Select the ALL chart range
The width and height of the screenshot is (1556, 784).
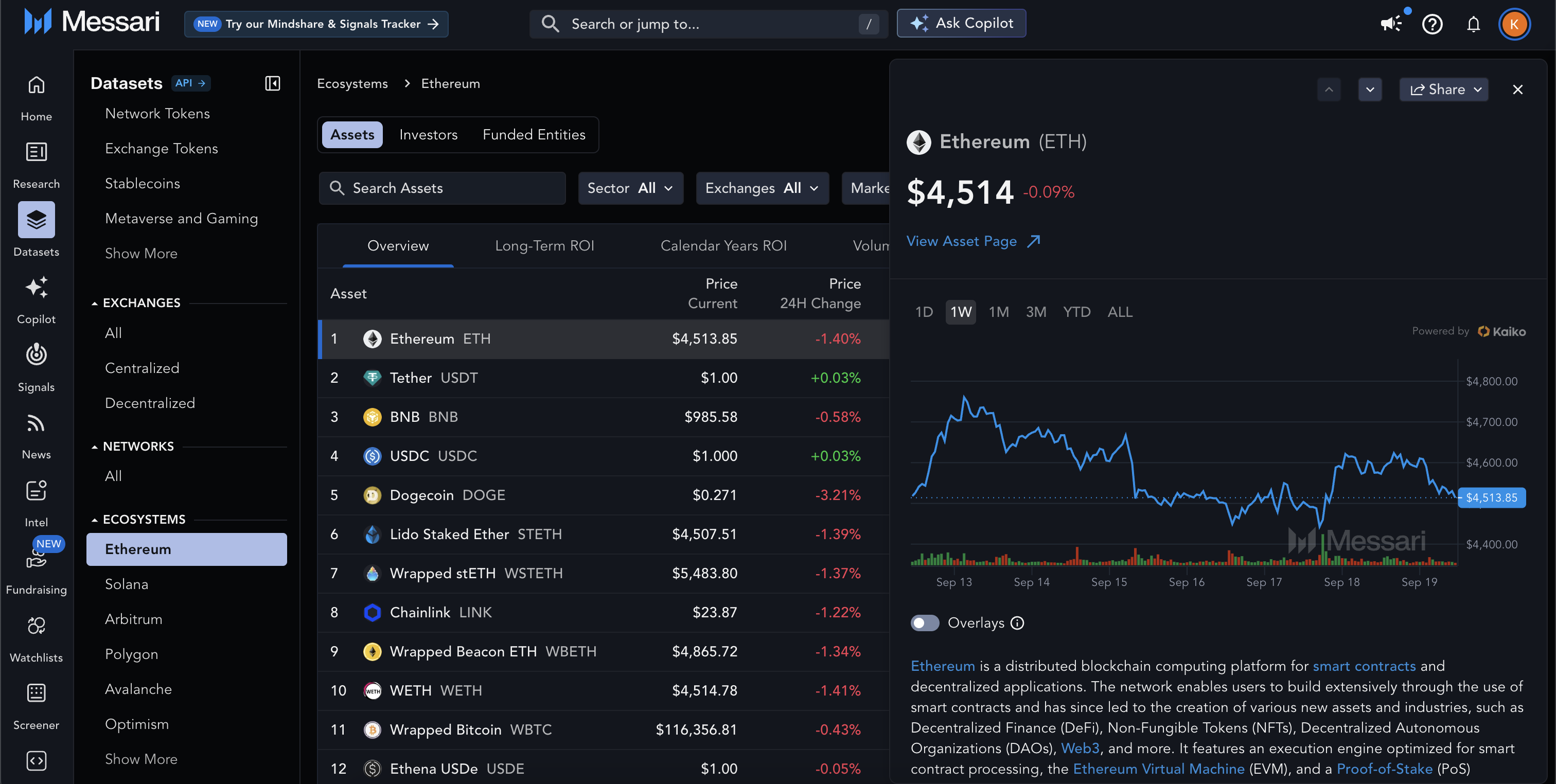coord(1119,312)
